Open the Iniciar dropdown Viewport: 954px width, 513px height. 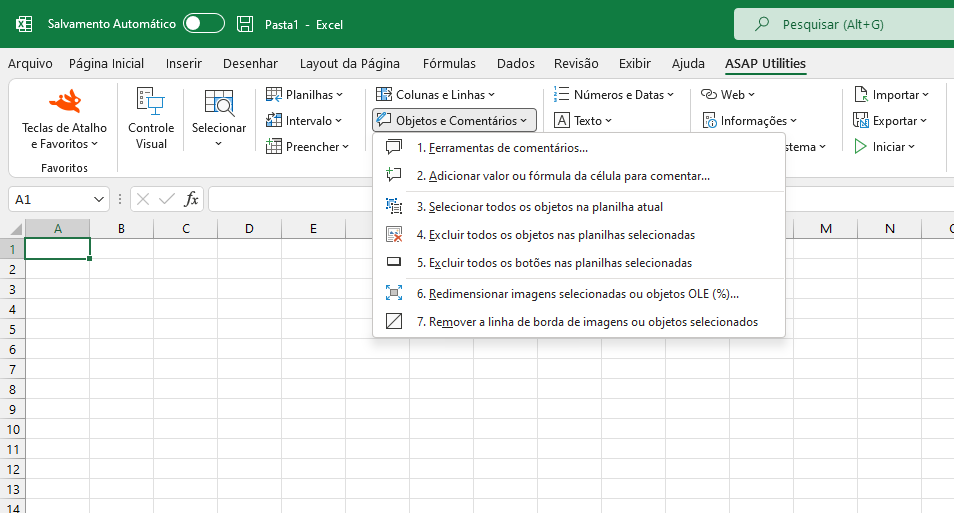click(885, 147)
